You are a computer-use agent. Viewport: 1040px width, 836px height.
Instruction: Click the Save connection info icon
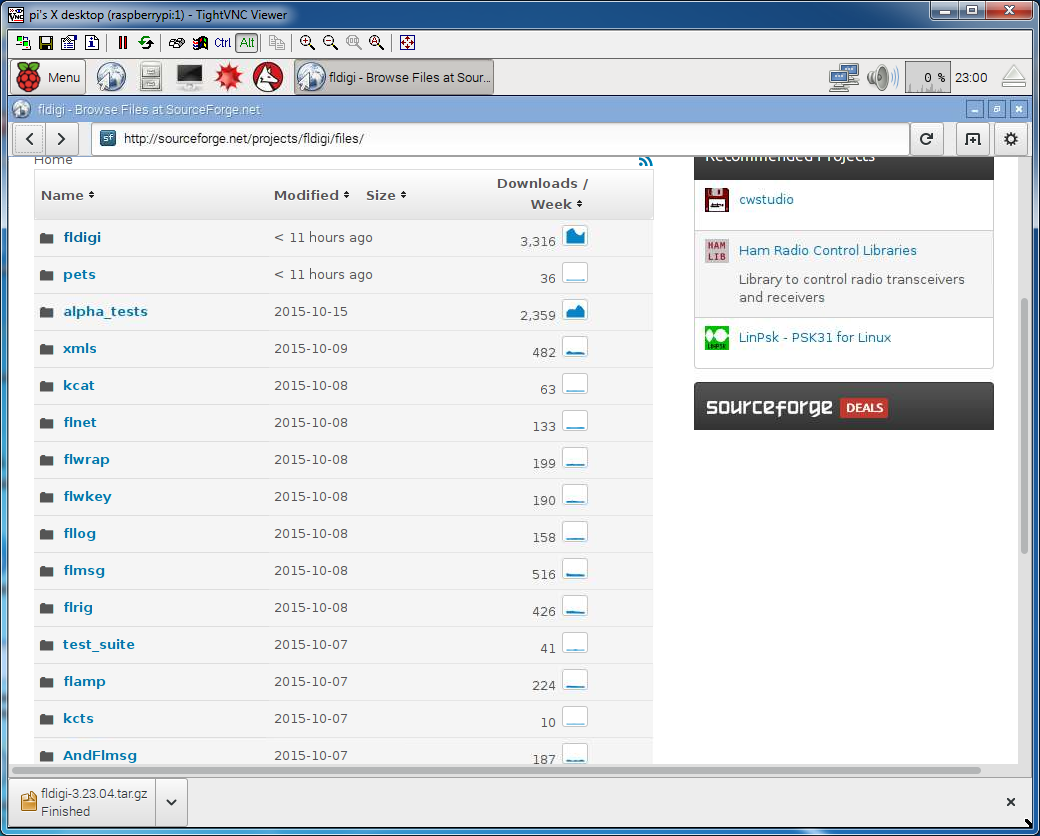pyautogui.click(x=46, y=43)
